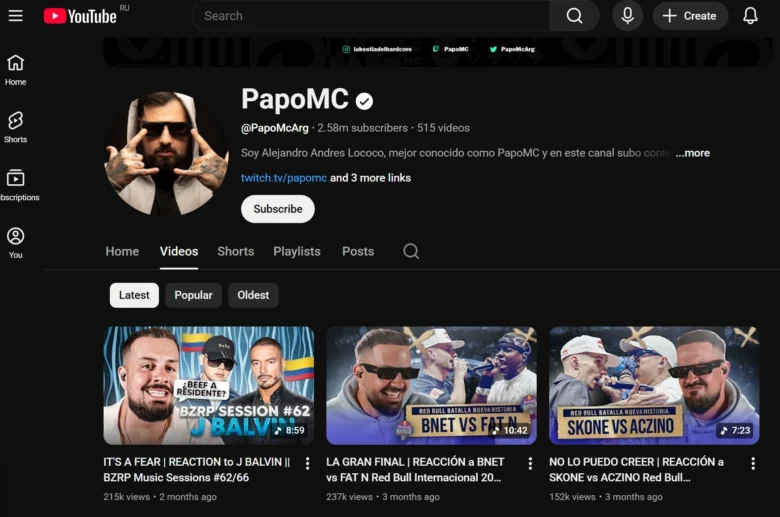This screenshot has height=517, width=780.
Task: Open the Instagram labestiadelhardcore banner link
Action: pos(378,49)
